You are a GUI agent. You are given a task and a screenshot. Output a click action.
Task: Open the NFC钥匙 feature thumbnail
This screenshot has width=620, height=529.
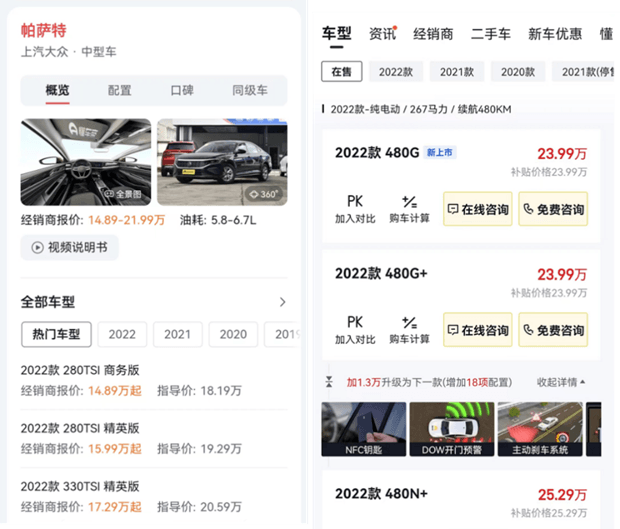tap(364, 429)
